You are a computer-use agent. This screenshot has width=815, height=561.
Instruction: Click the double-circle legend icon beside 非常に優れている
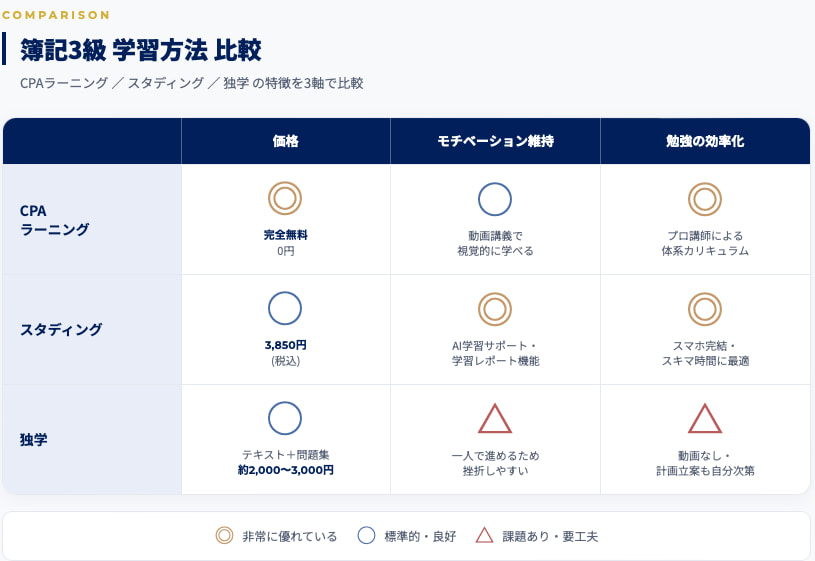pyautogui.click(x=225, y=536)
